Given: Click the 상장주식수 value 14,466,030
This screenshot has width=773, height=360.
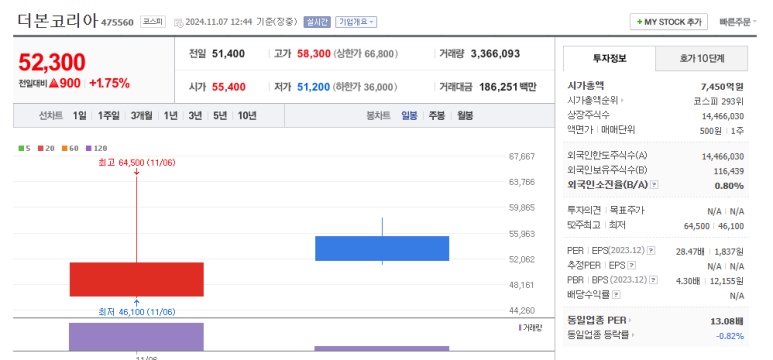Looking at the screenshot, I should tap(723, 116).
